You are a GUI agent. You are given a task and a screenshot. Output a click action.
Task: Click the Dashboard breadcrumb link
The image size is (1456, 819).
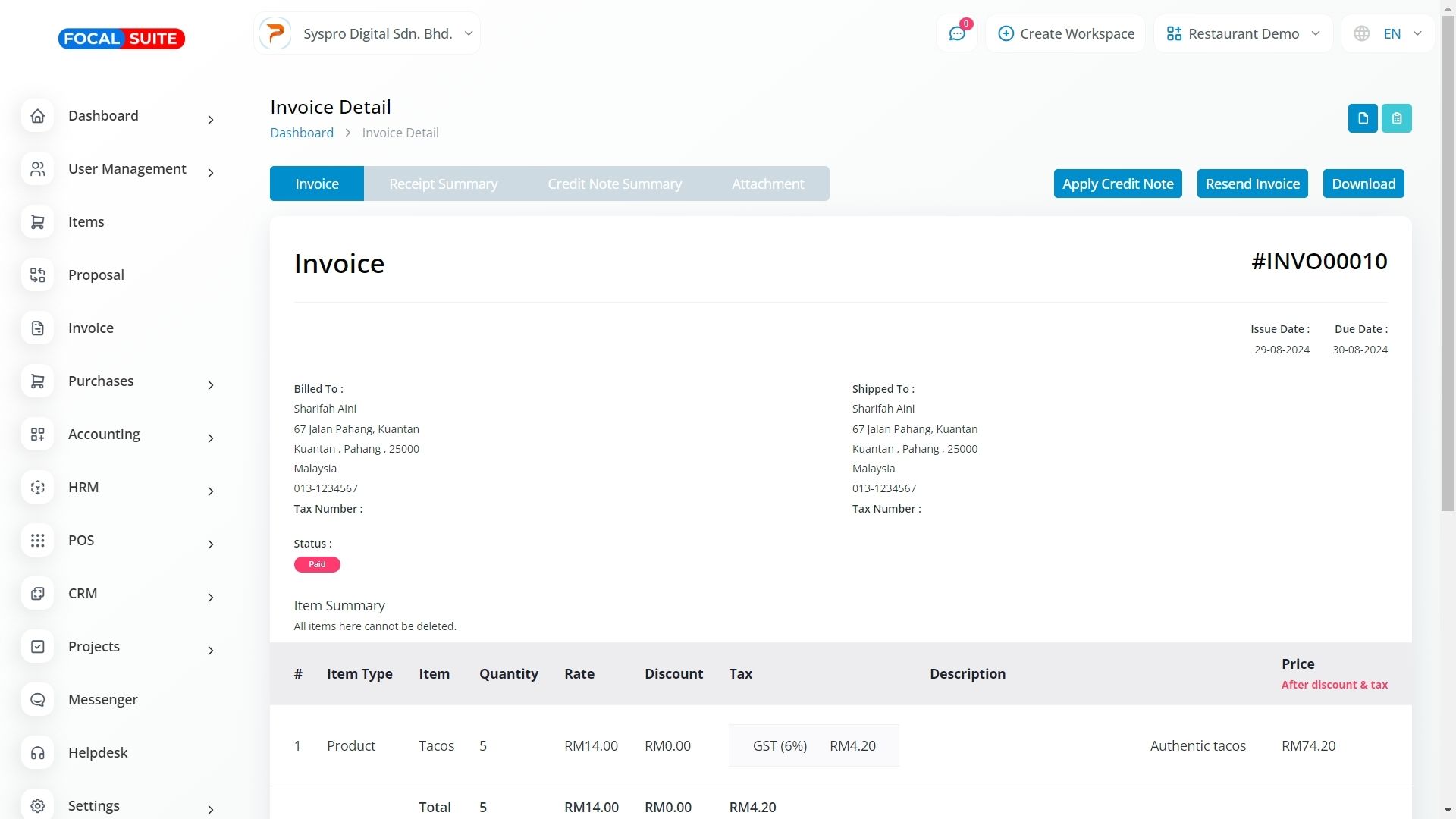point(302,133)
